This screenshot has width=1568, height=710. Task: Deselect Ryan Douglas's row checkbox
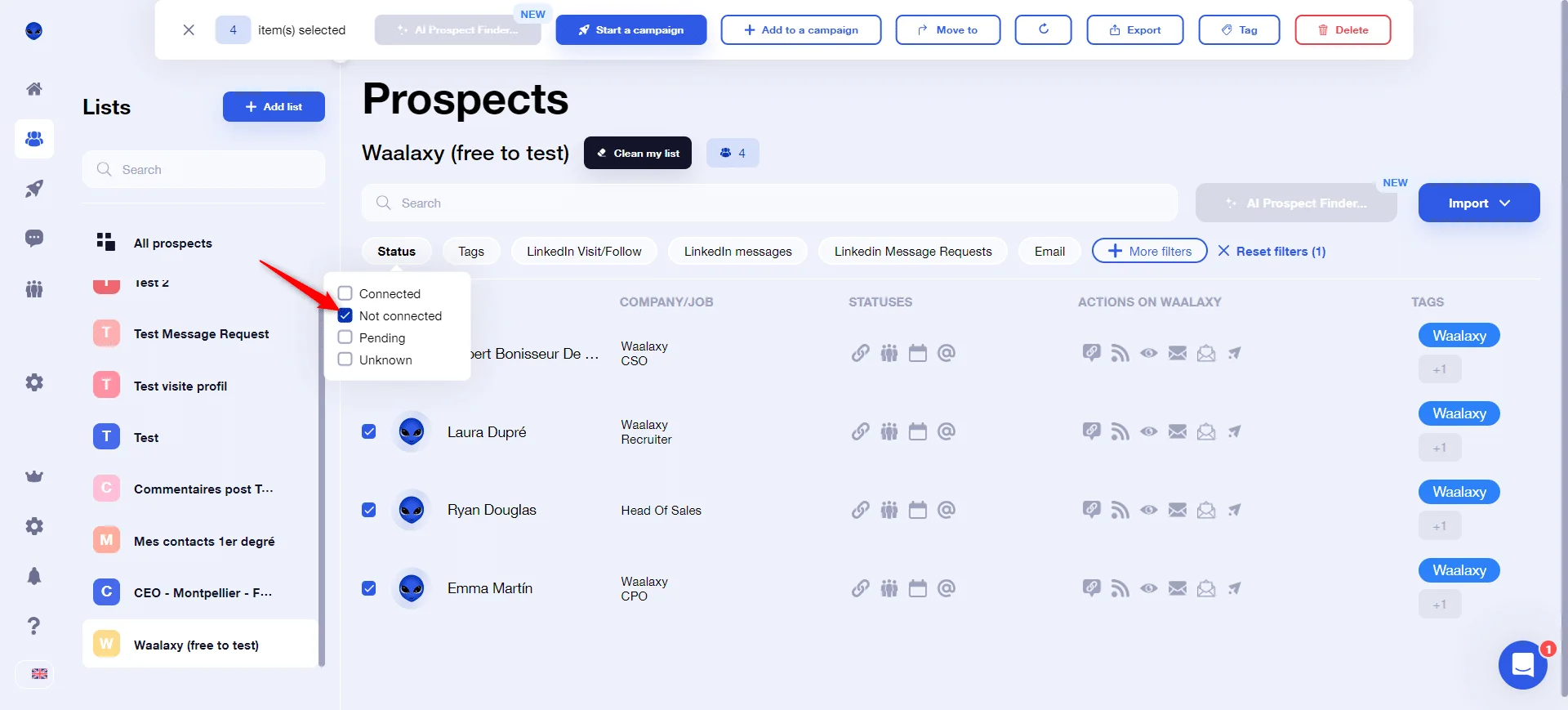(x=369, y=510)
